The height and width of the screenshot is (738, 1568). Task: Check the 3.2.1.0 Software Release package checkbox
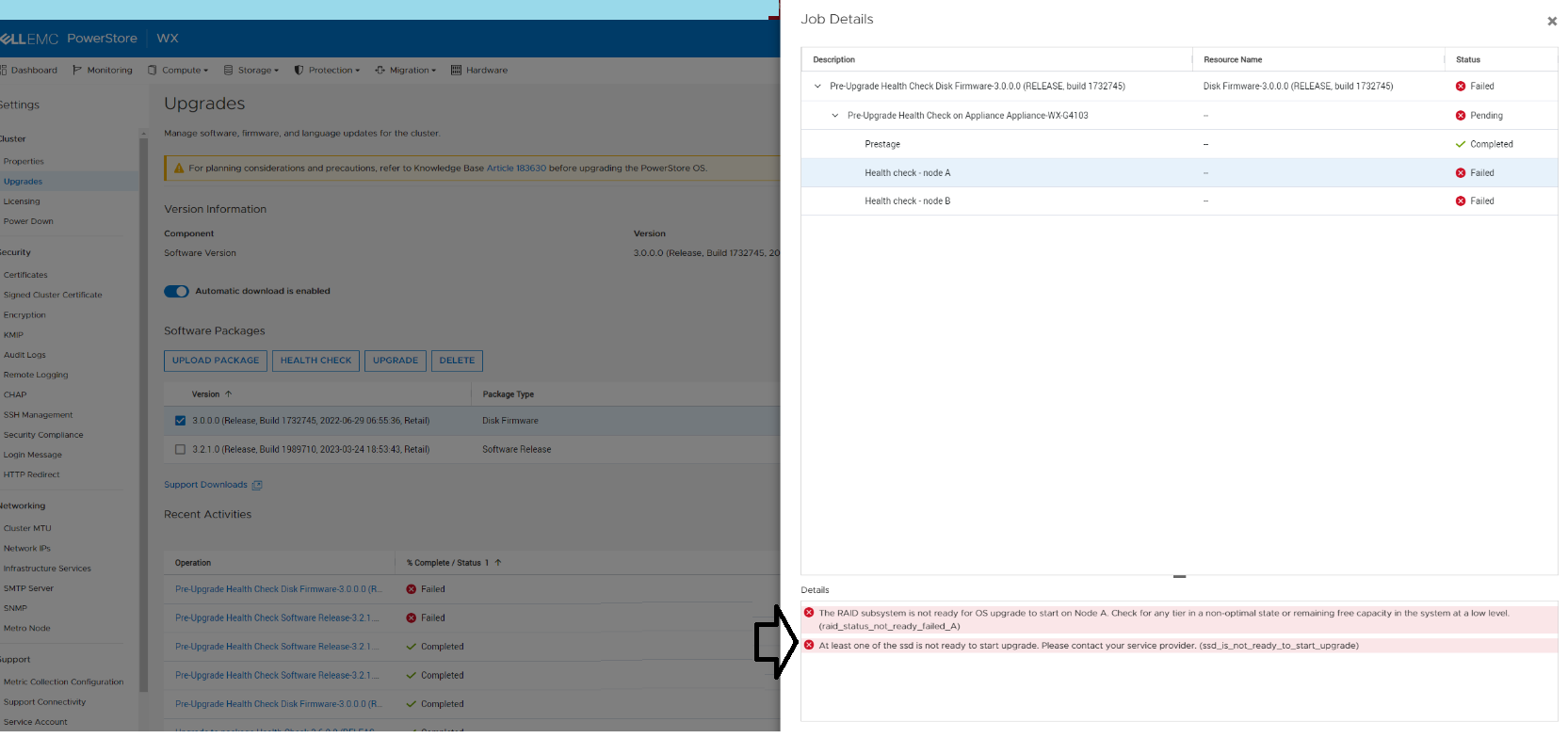180,450
